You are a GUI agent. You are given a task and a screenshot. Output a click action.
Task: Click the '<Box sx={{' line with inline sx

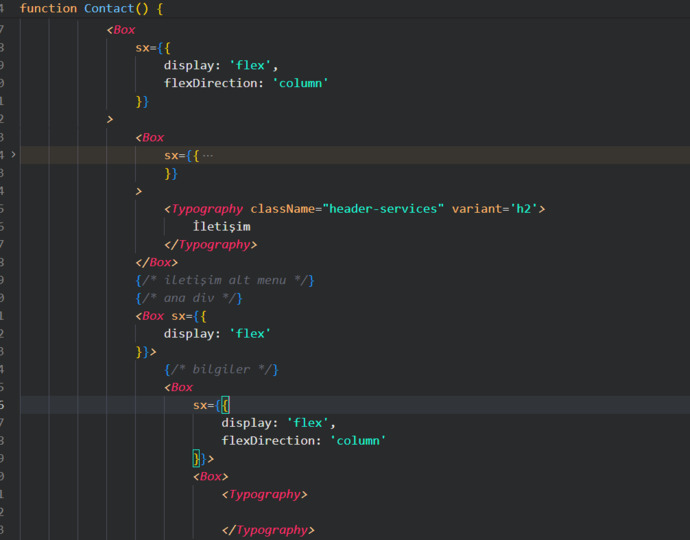pos(171,316)
